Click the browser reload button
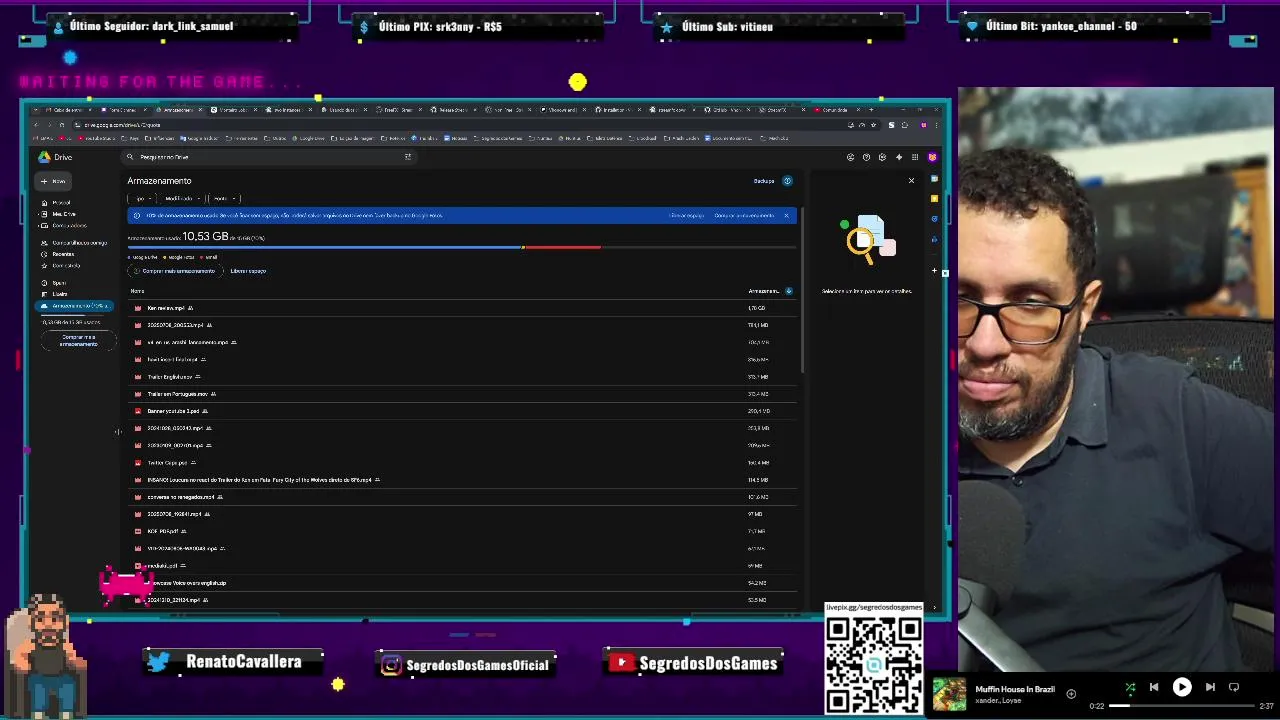 [x=61, y=125]
